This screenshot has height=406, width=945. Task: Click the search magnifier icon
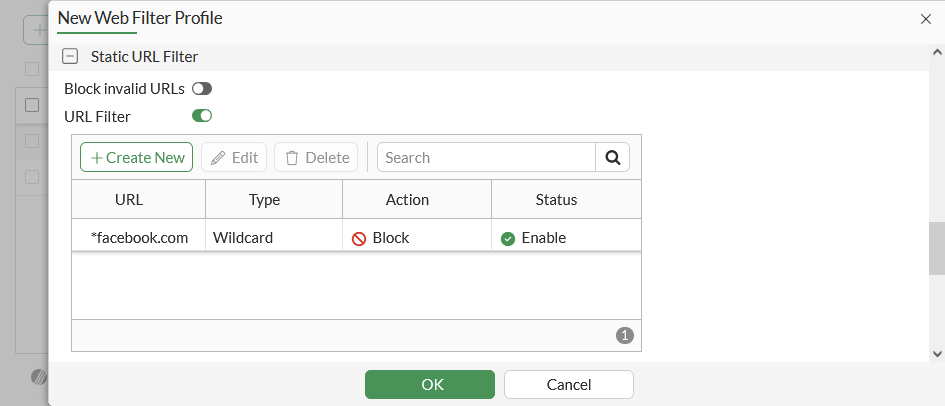tap(613, 157)
